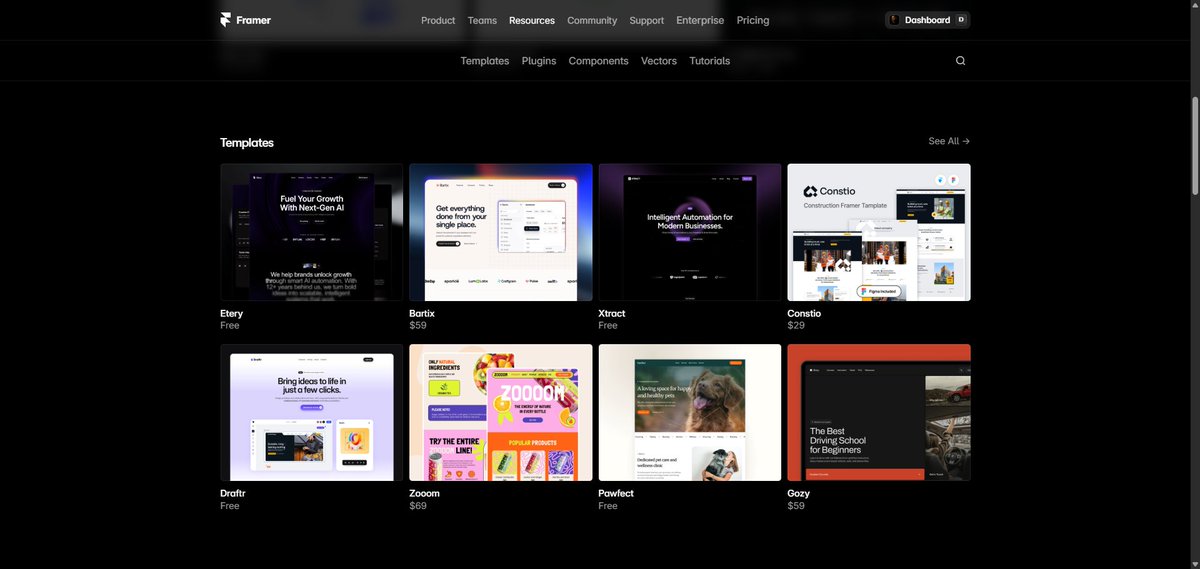Switch to the Components tab
Viewport: 1200px width, 569px height.
tap(598, 61)
